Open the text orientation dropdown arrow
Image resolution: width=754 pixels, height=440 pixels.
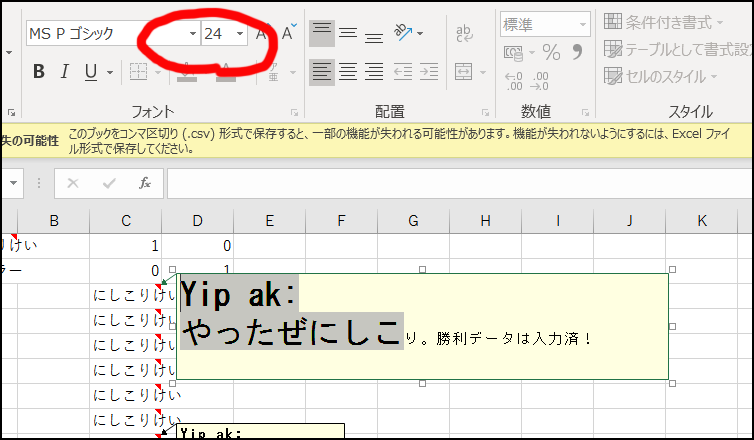420,33
